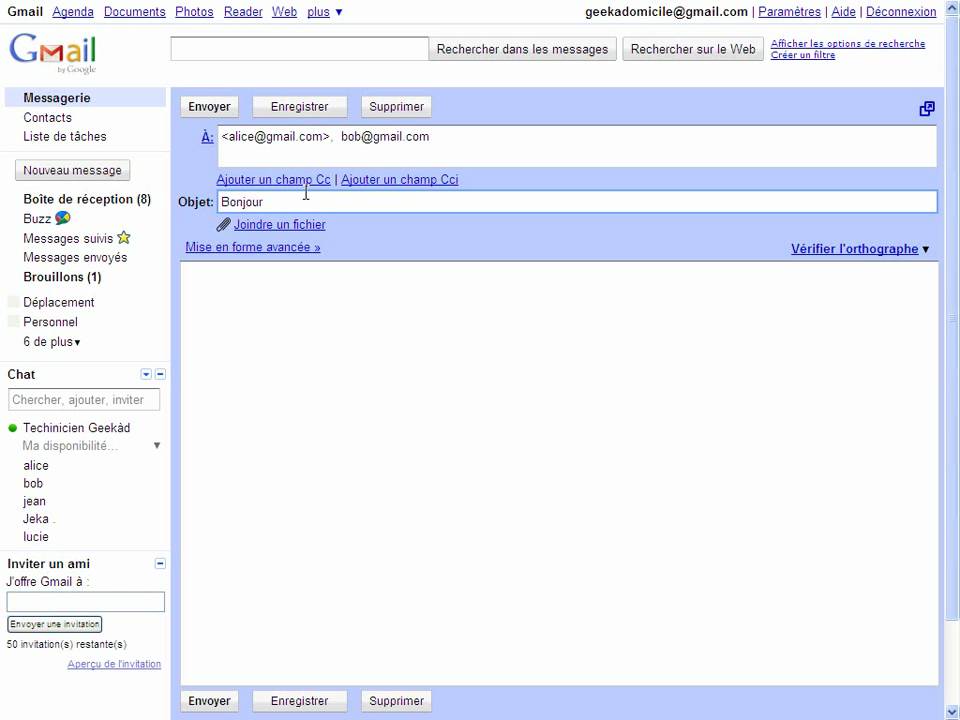Click the green status dot for Technicien Geekàd
Viewport: 960px width, 720px height.
coord(11,427)
